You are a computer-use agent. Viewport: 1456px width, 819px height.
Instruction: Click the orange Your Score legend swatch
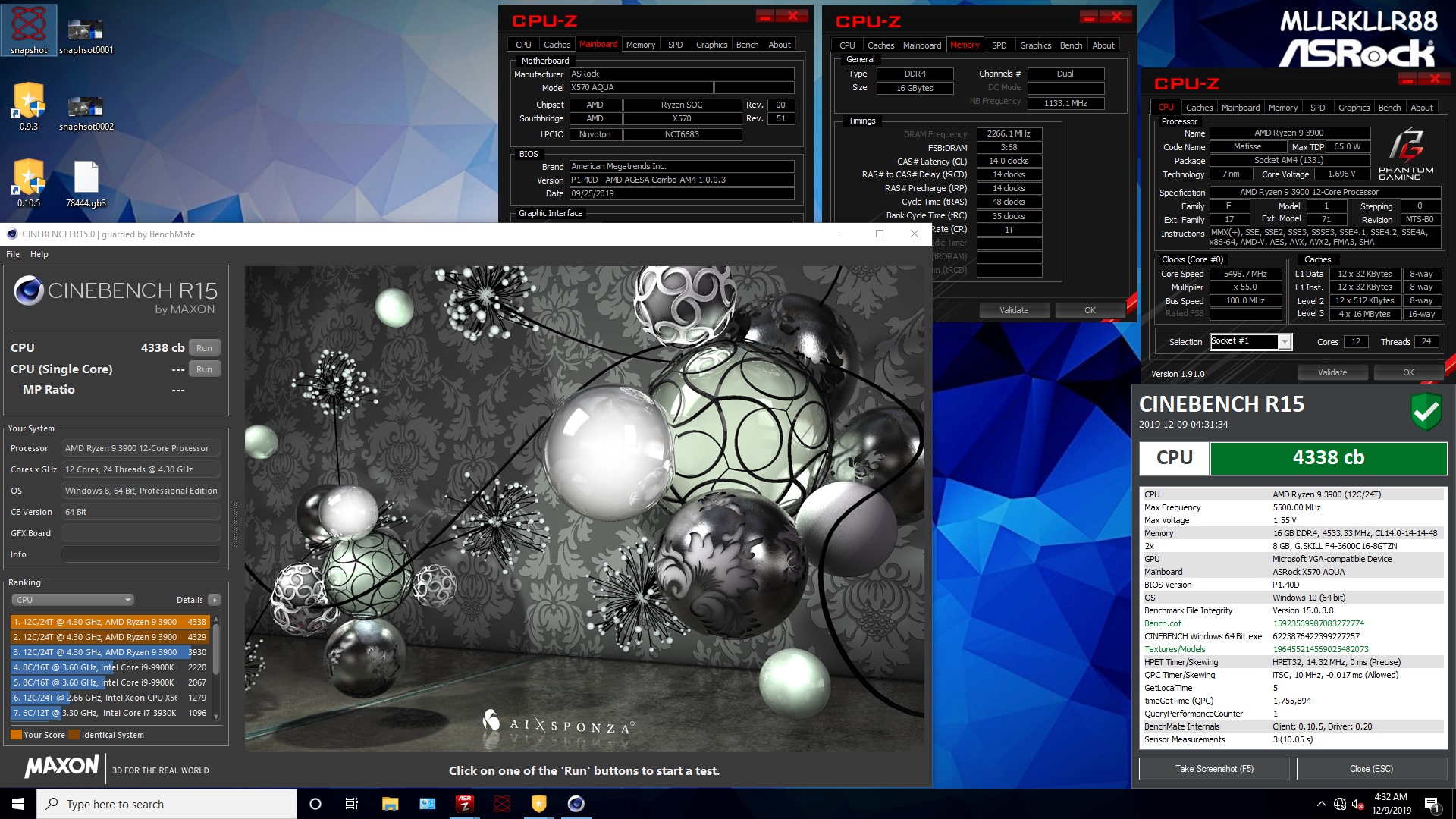coord(16,735)
